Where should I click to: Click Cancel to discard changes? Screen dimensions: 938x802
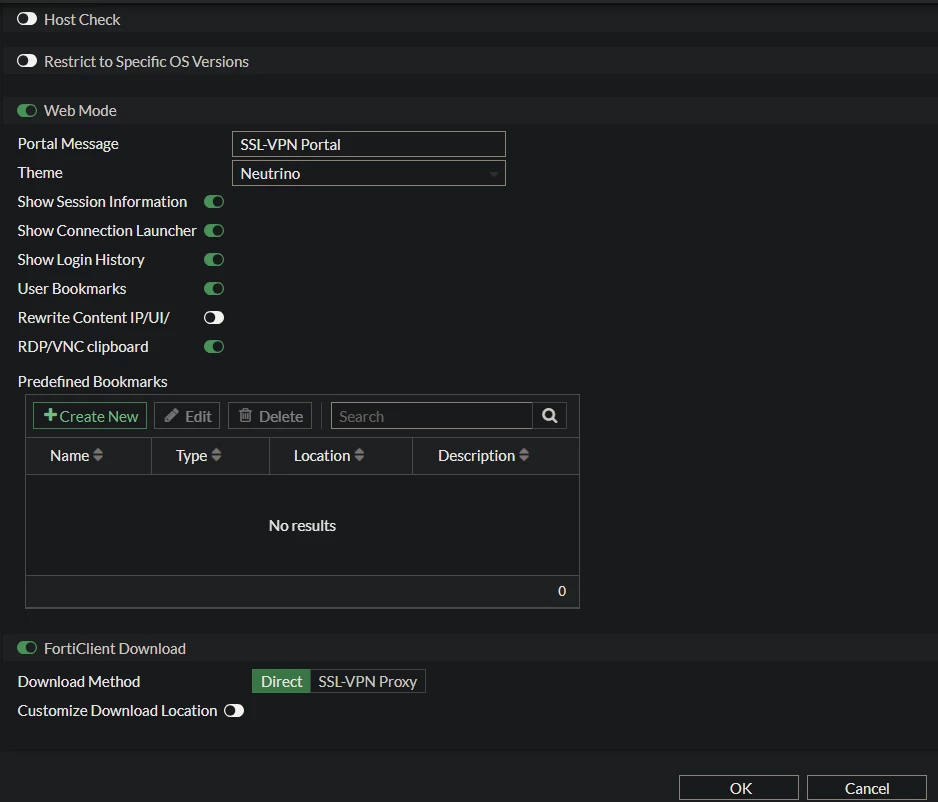[867, 788]
